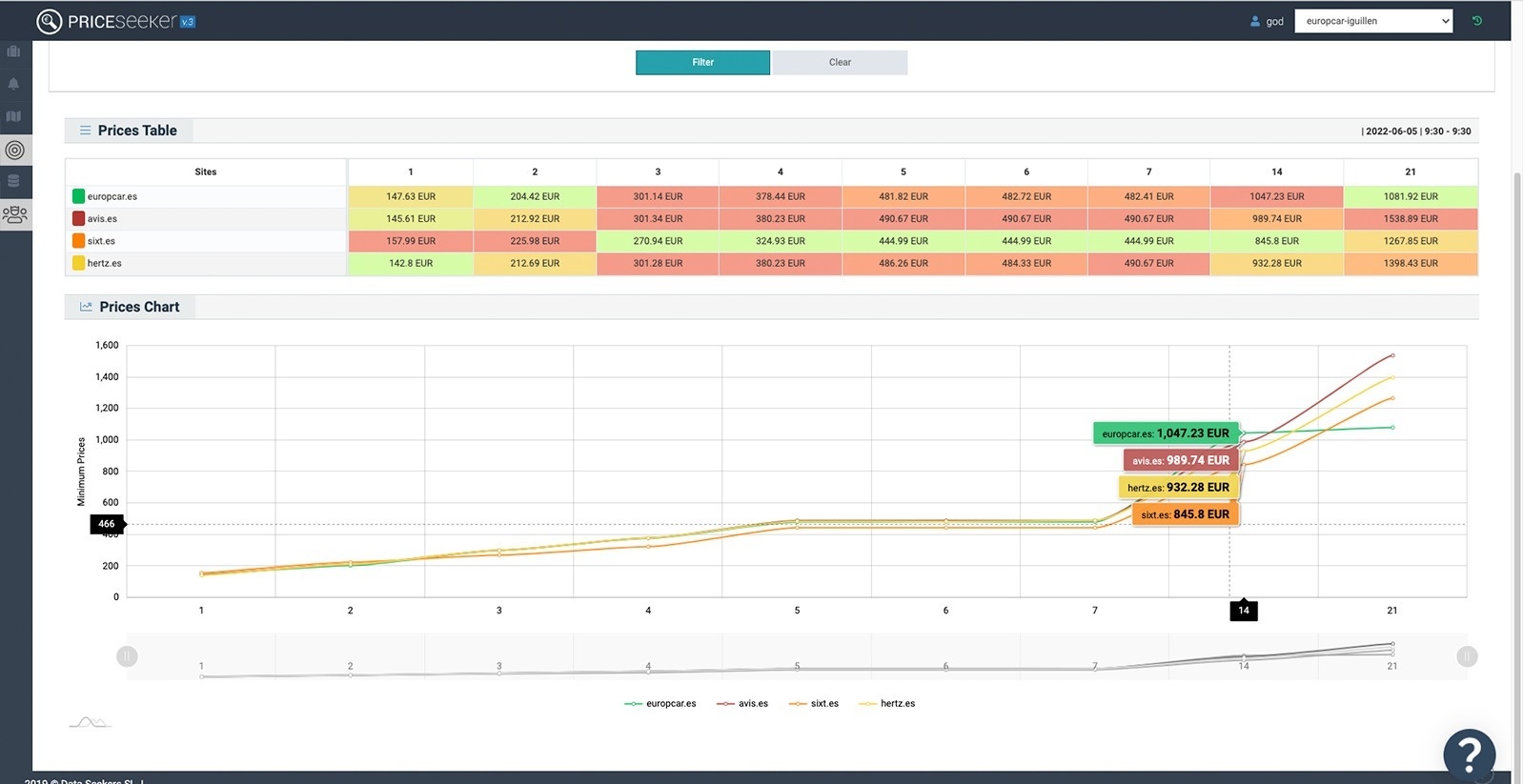Click the 1398.43 EUR cell

(1411, 263)
